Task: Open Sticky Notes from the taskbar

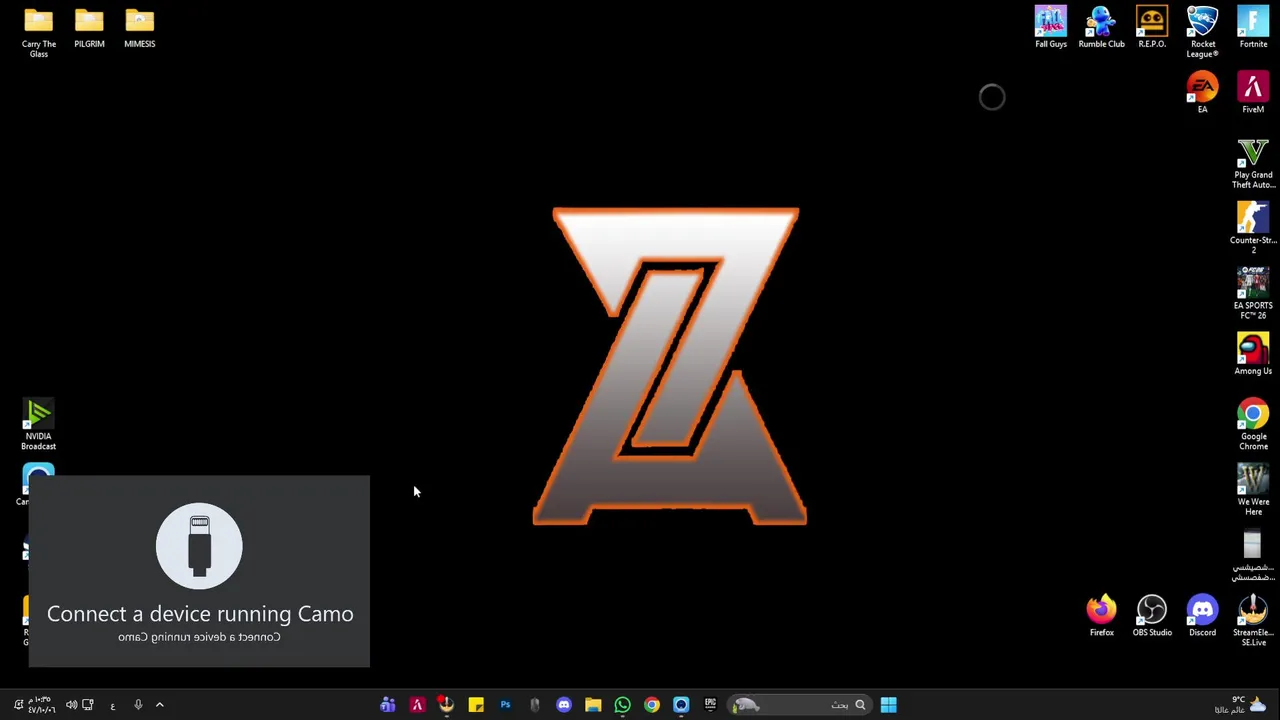Action: pyautogui.click(x=476, y=705)
